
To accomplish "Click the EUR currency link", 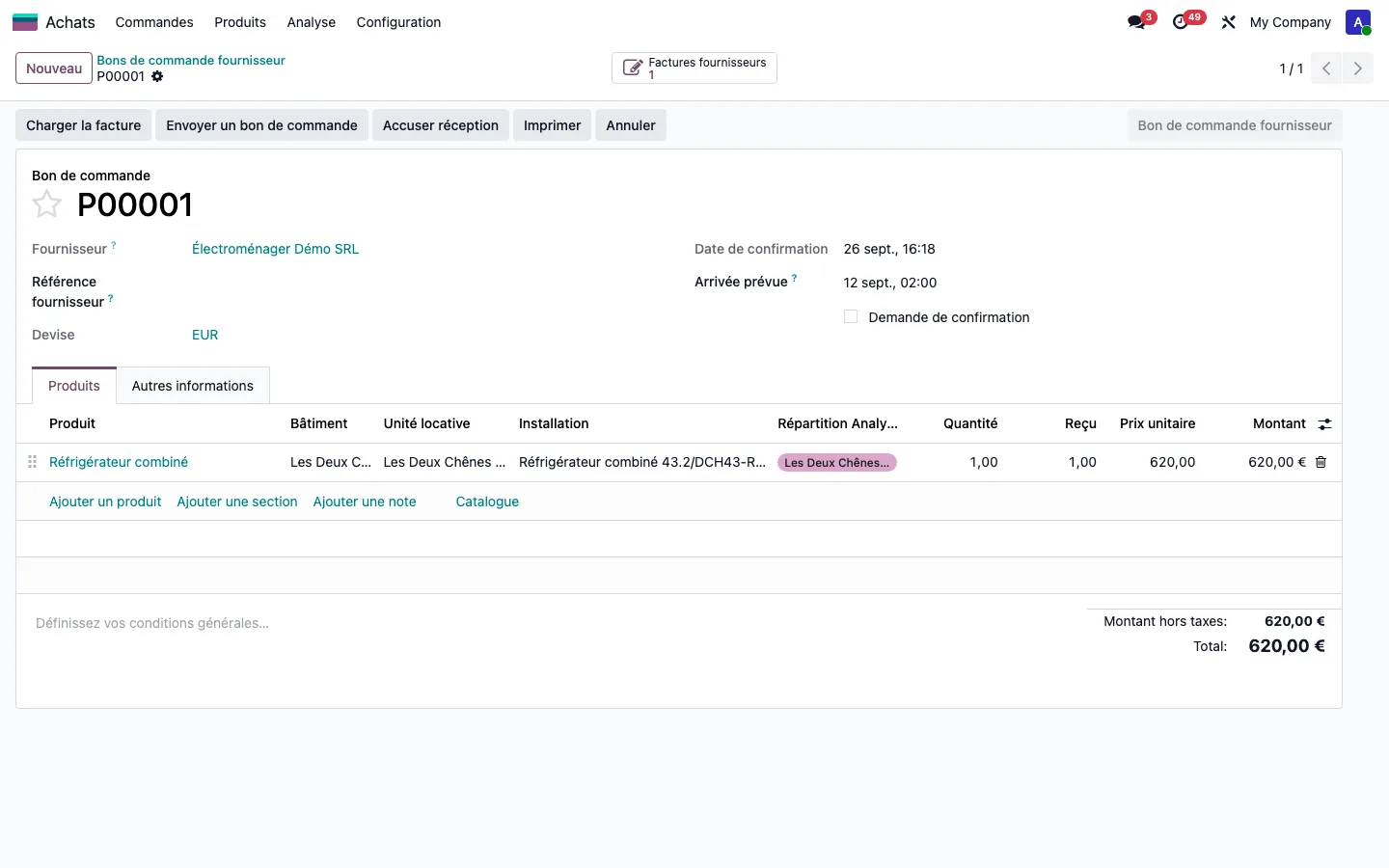I will click(x=205, y=335).
